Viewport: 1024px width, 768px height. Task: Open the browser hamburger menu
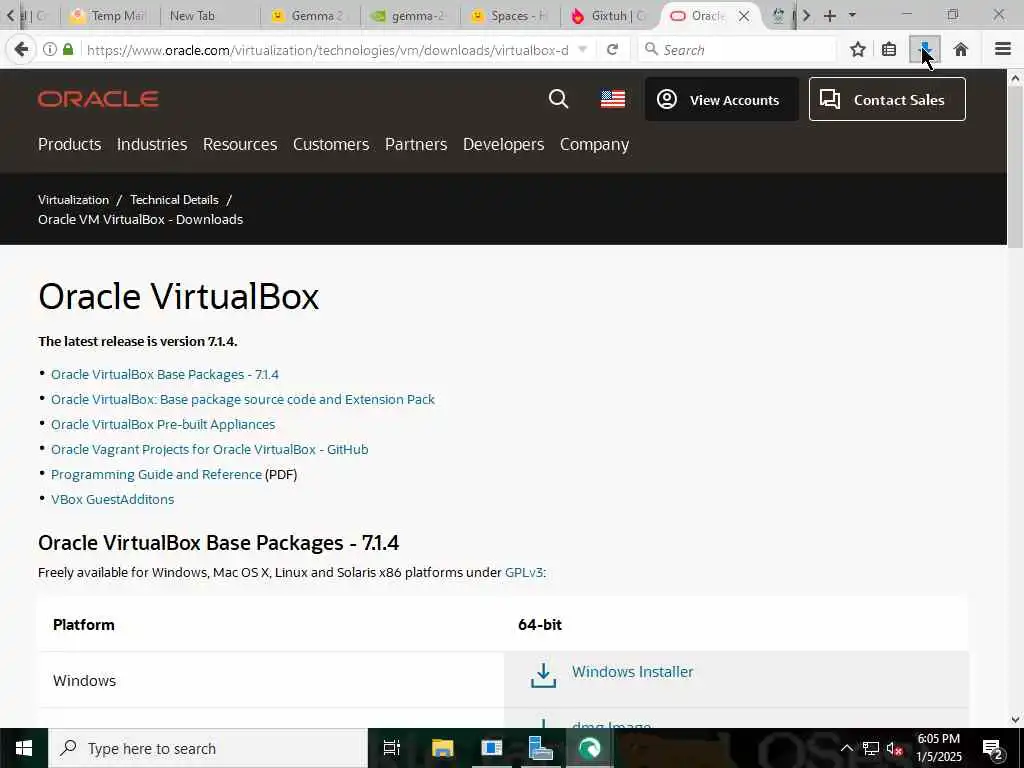tap(1003, 49)
